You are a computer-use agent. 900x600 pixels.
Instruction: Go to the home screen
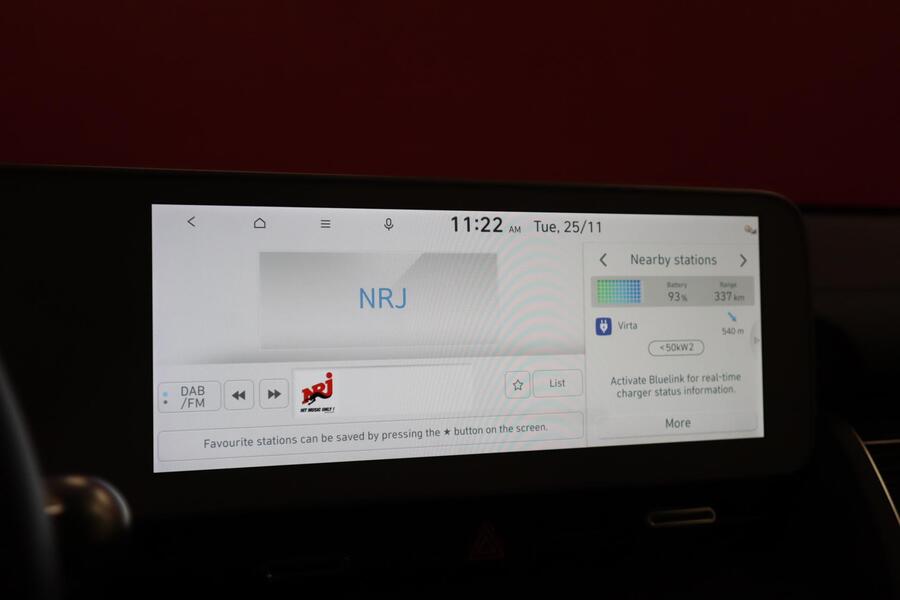click(260, 223)
